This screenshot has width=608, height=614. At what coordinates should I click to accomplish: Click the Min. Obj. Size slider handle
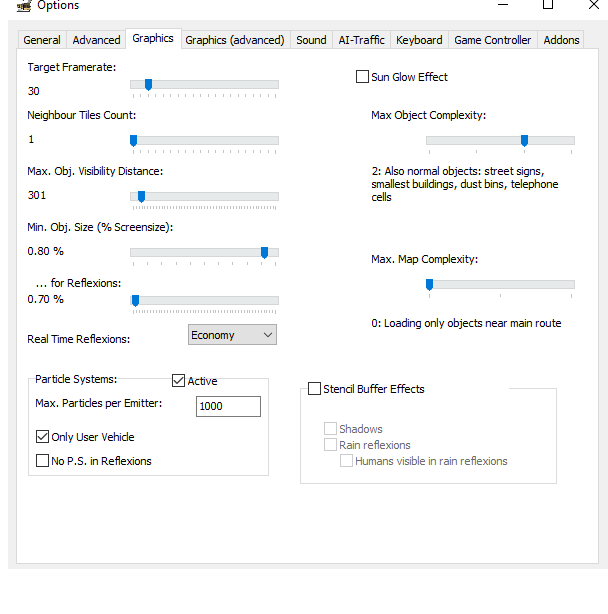pos(264,253)
